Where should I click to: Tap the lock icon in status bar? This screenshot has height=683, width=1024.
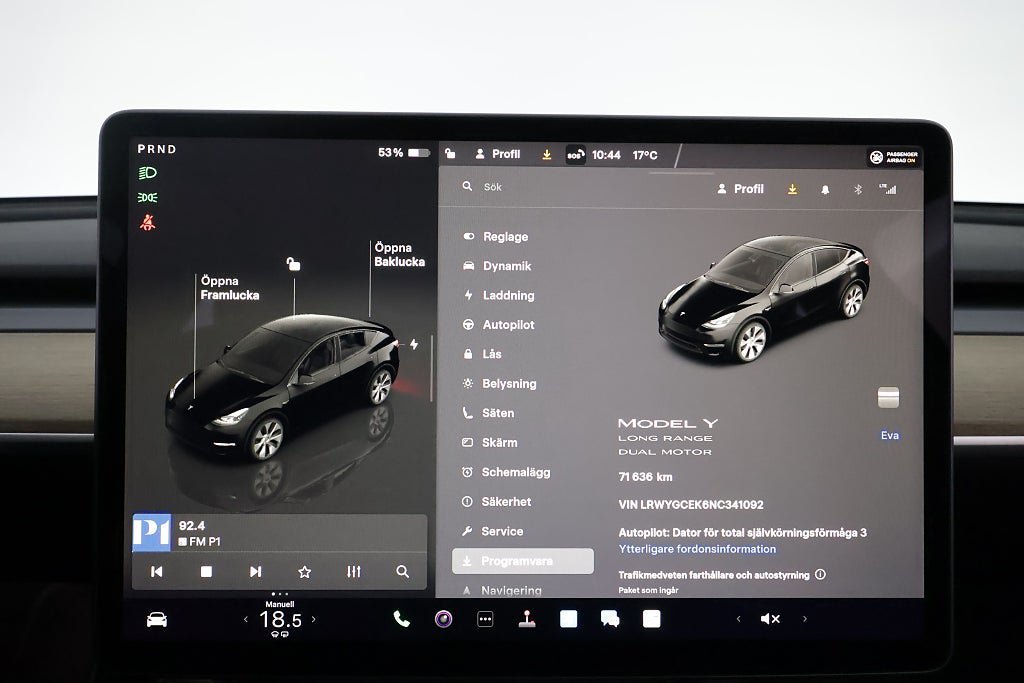click(450, 153)
